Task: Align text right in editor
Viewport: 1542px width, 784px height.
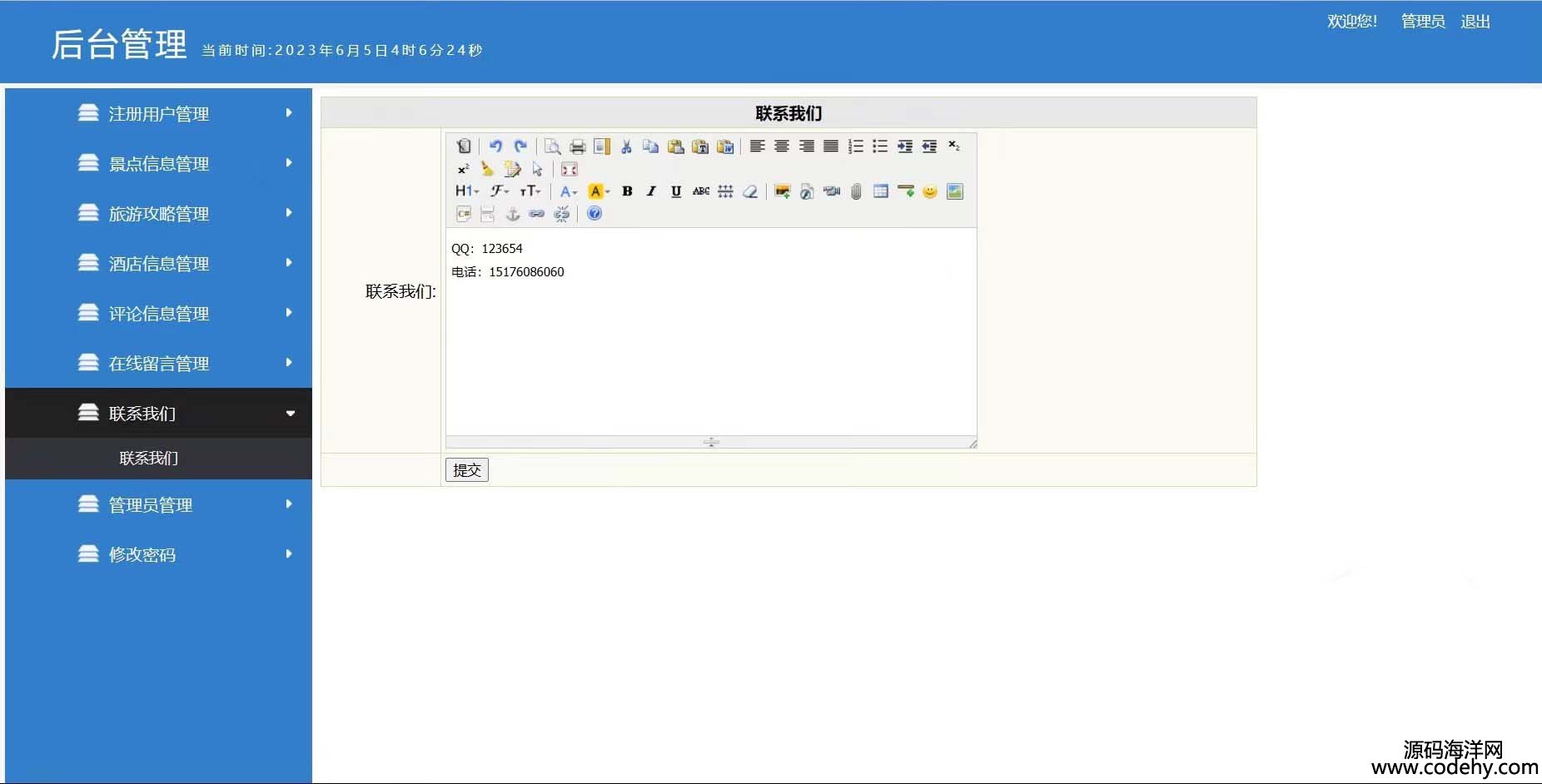Action: tap(806, 146)
